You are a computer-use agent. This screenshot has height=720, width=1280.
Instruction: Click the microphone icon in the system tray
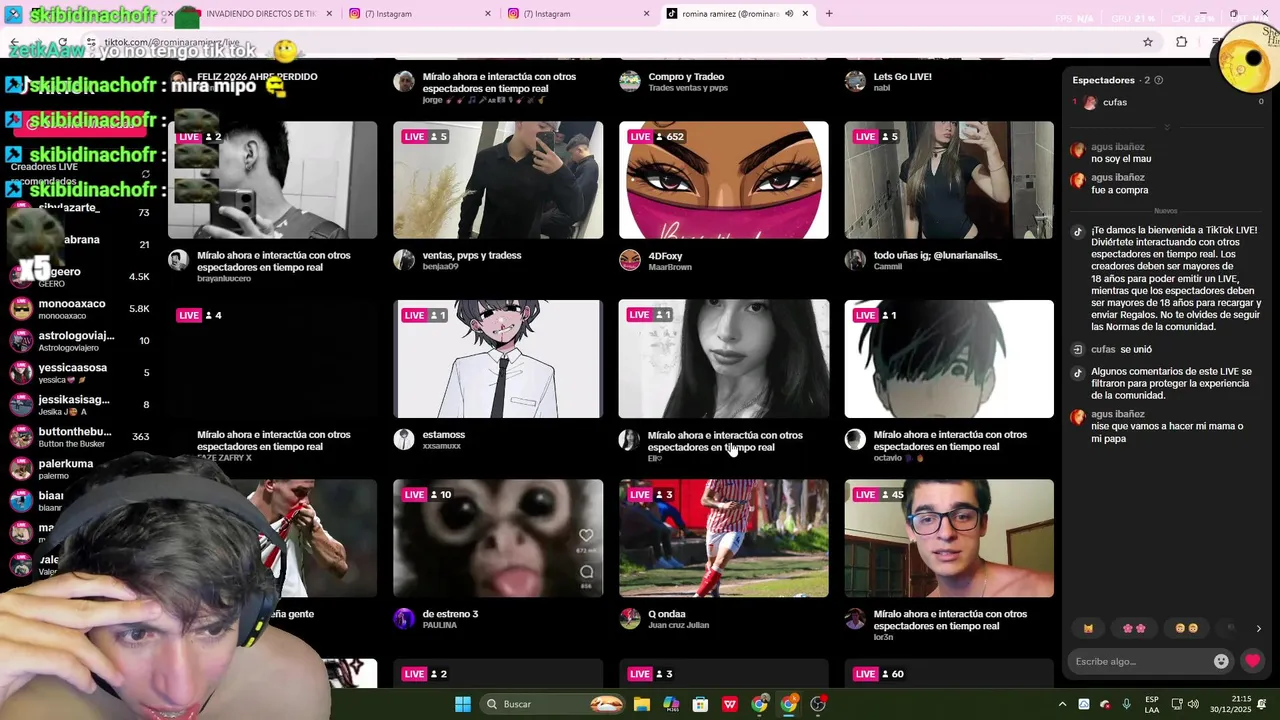click(1126, 704)
